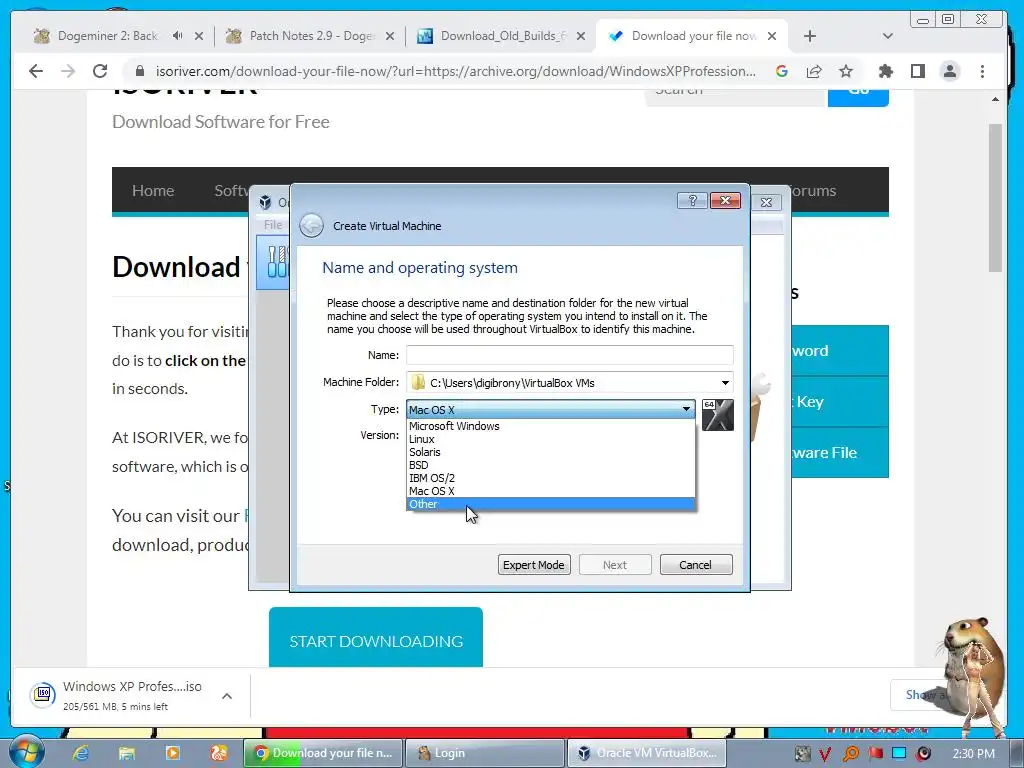The height and width of the screenshot is (768, 1024).
Task: Expand download item options chevron
Action: (x=227, y=696)
